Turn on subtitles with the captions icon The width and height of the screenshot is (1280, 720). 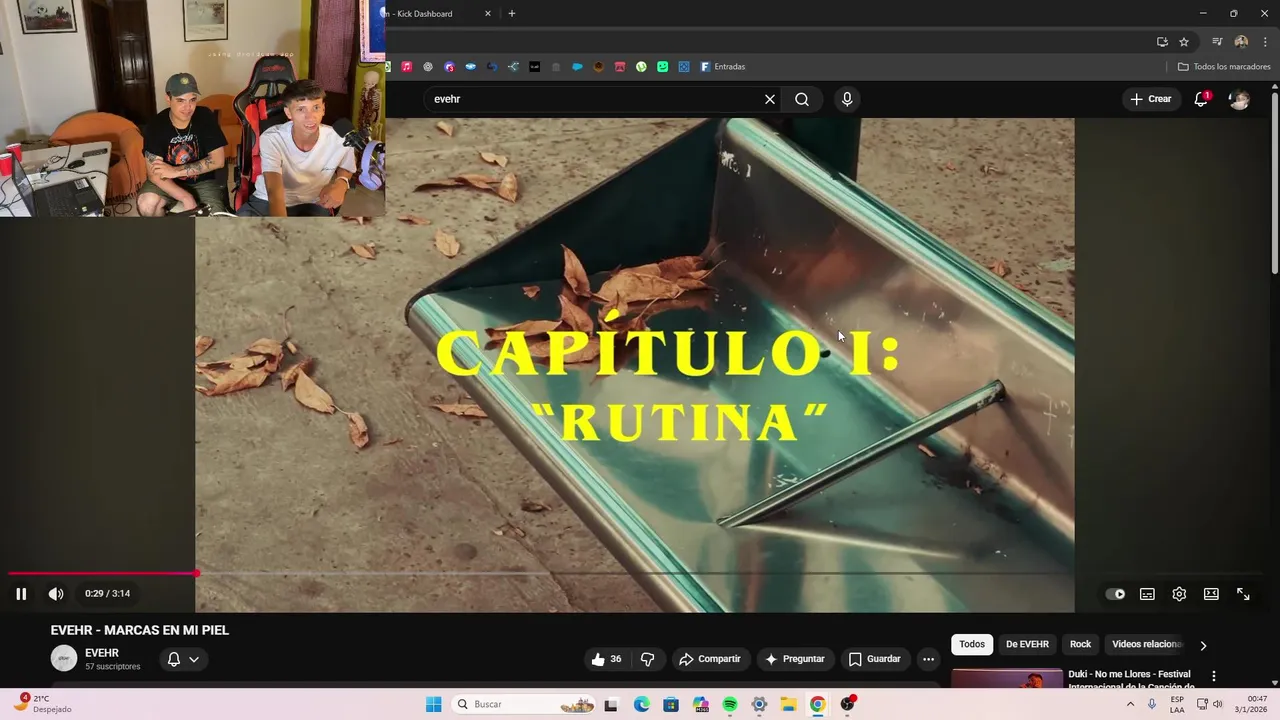tap(1147, 594)
